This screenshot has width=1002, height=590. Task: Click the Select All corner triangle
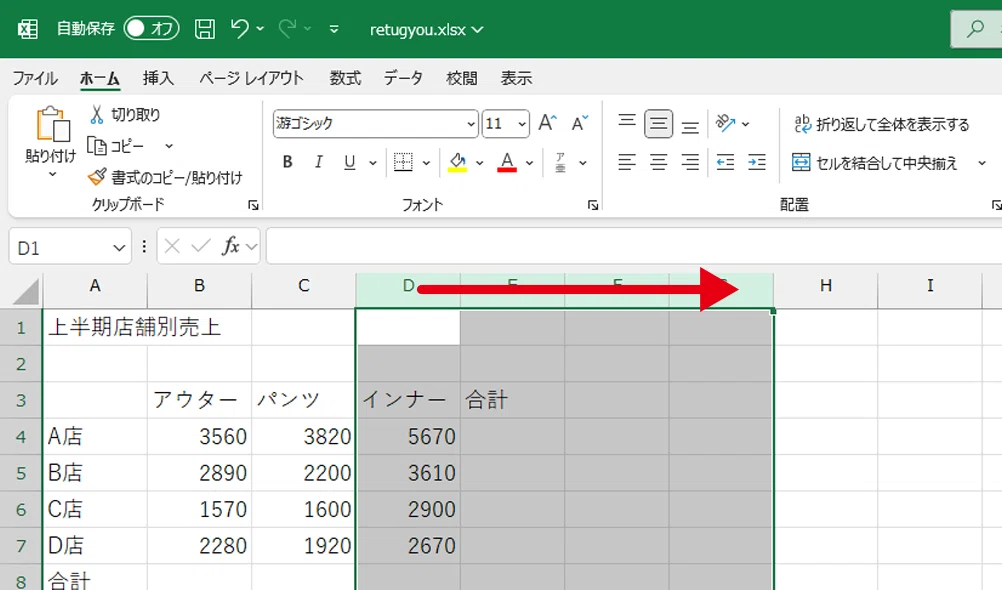(25, 292)
